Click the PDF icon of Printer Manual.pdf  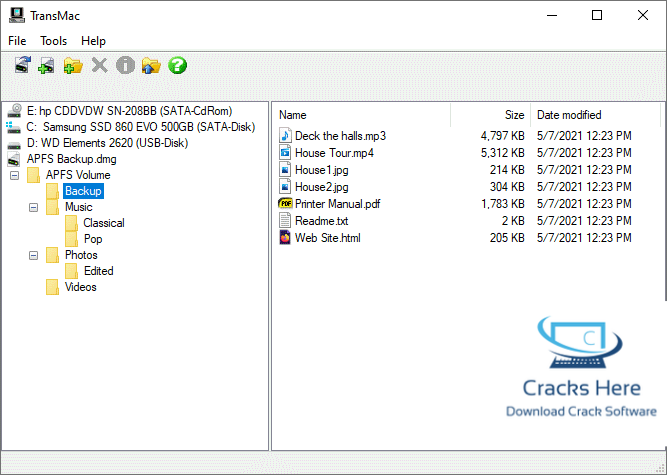tap(285, 204)
